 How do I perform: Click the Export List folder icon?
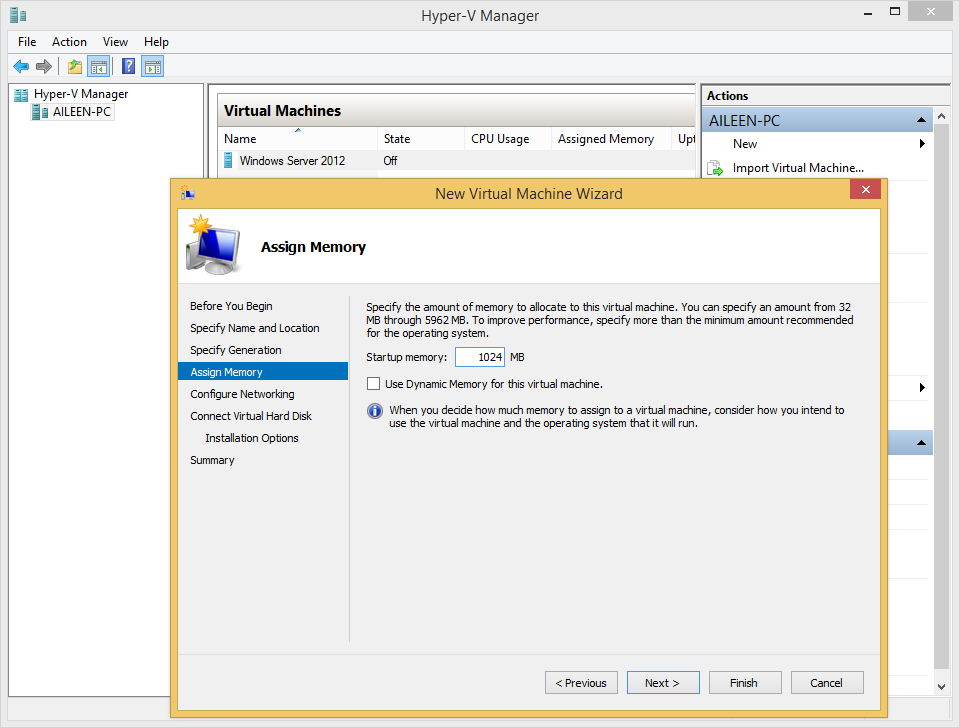[73, 66]
